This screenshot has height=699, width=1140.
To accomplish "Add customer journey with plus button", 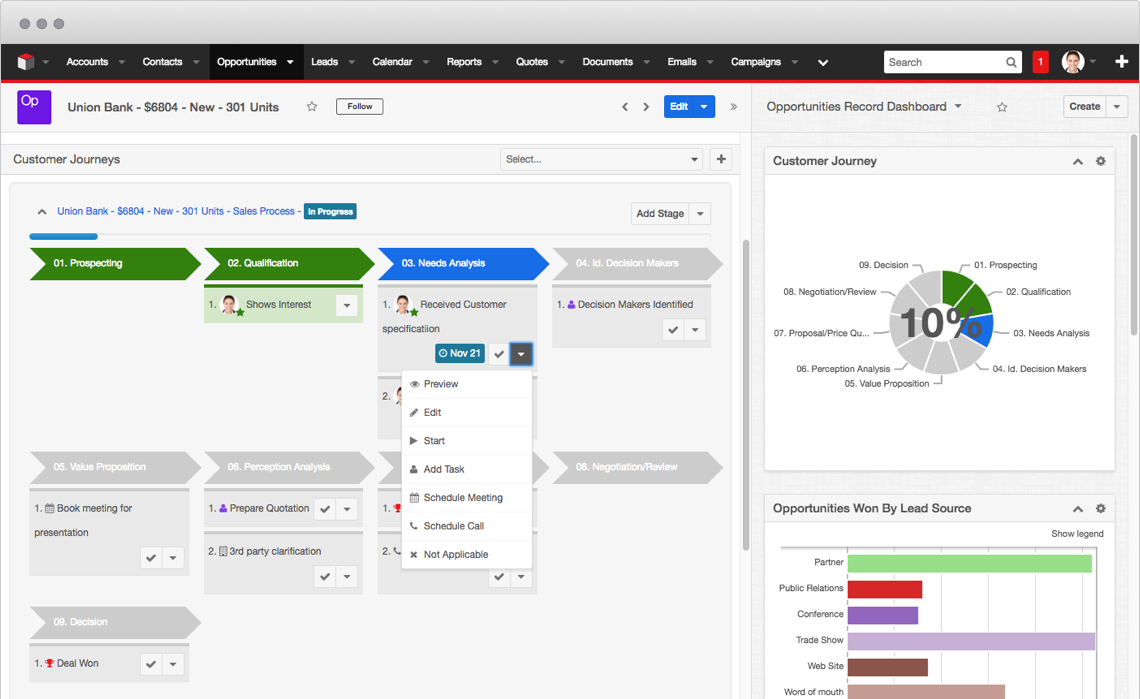I will 721,159.
